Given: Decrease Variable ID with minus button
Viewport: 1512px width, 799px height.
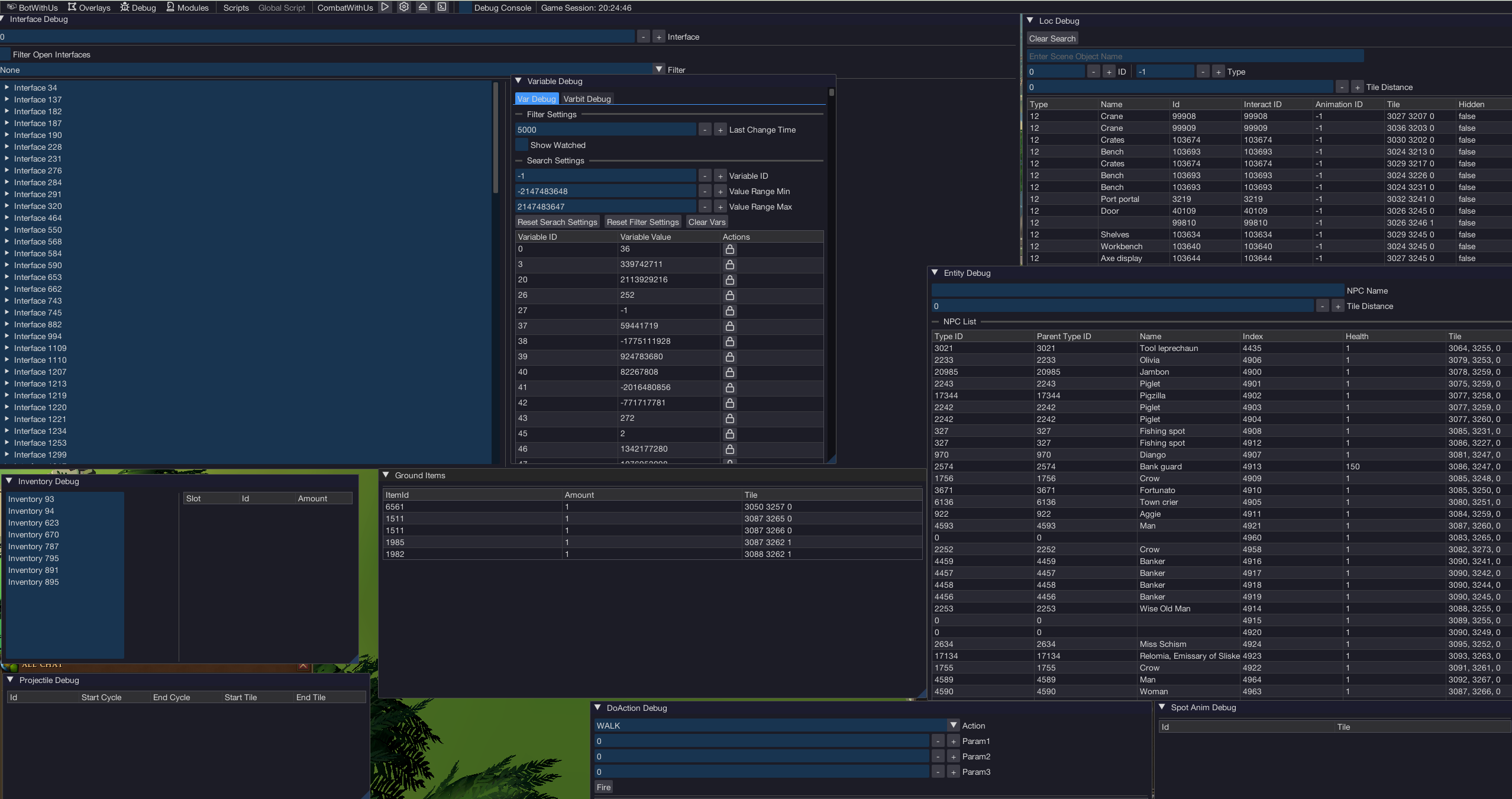Looking at the screenshot, I should pos(705,176).
